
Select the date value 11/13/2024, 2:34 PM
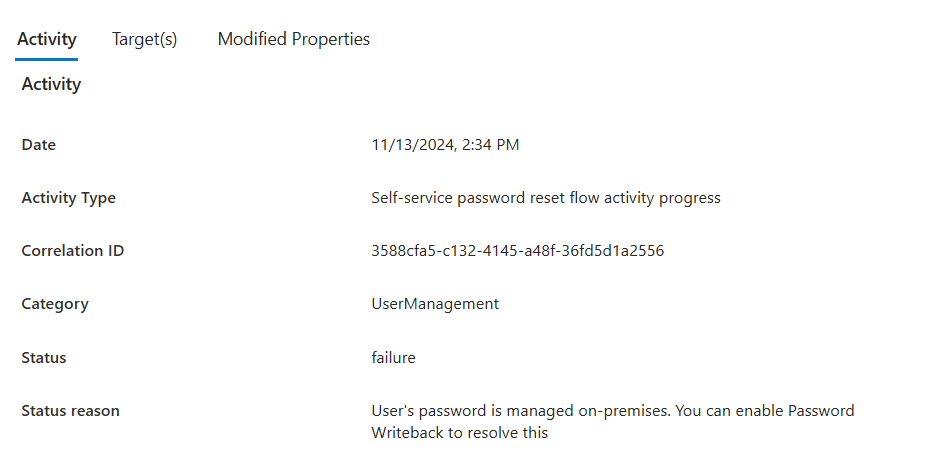point(445,145)
